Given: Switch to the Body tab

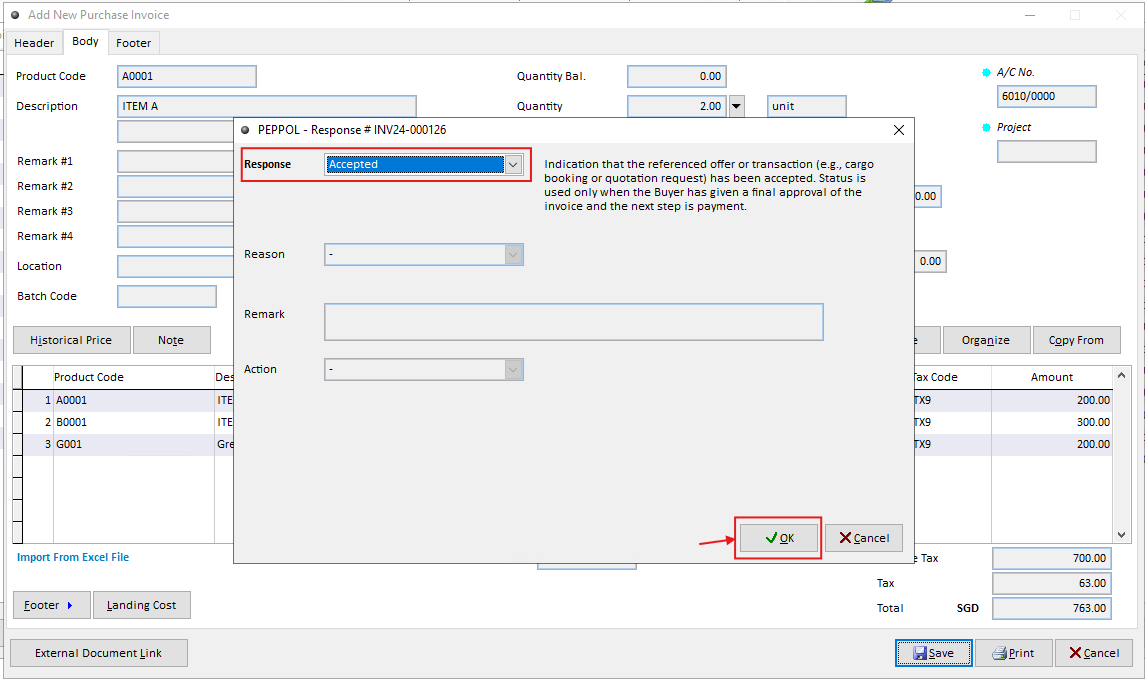Looking at the screenshot, I should coord(85,42).
